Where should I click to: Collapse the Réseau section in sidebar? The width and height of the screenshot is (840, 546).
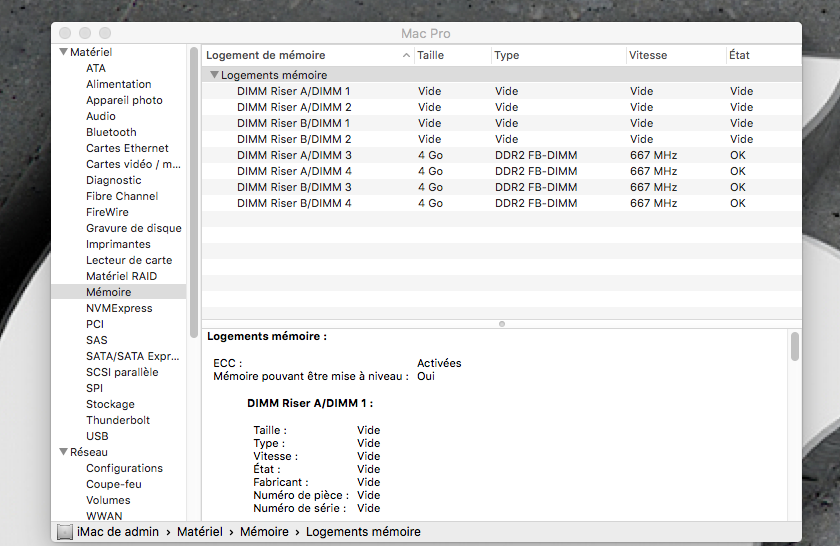click(x=63, y=452)
